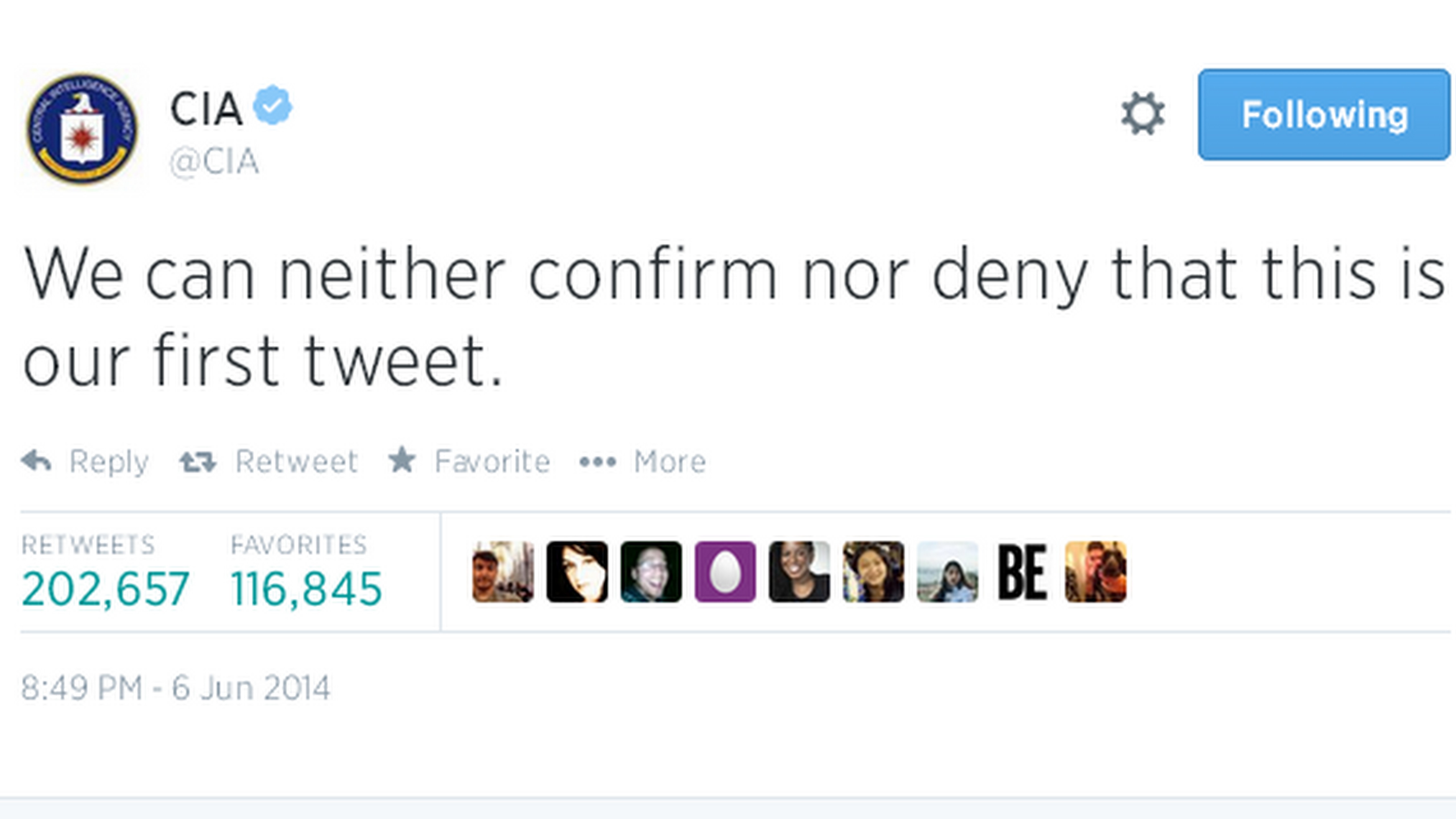Click the blue verified badge
Viewport: 1456px width, 819px height.
coord(272,105)
